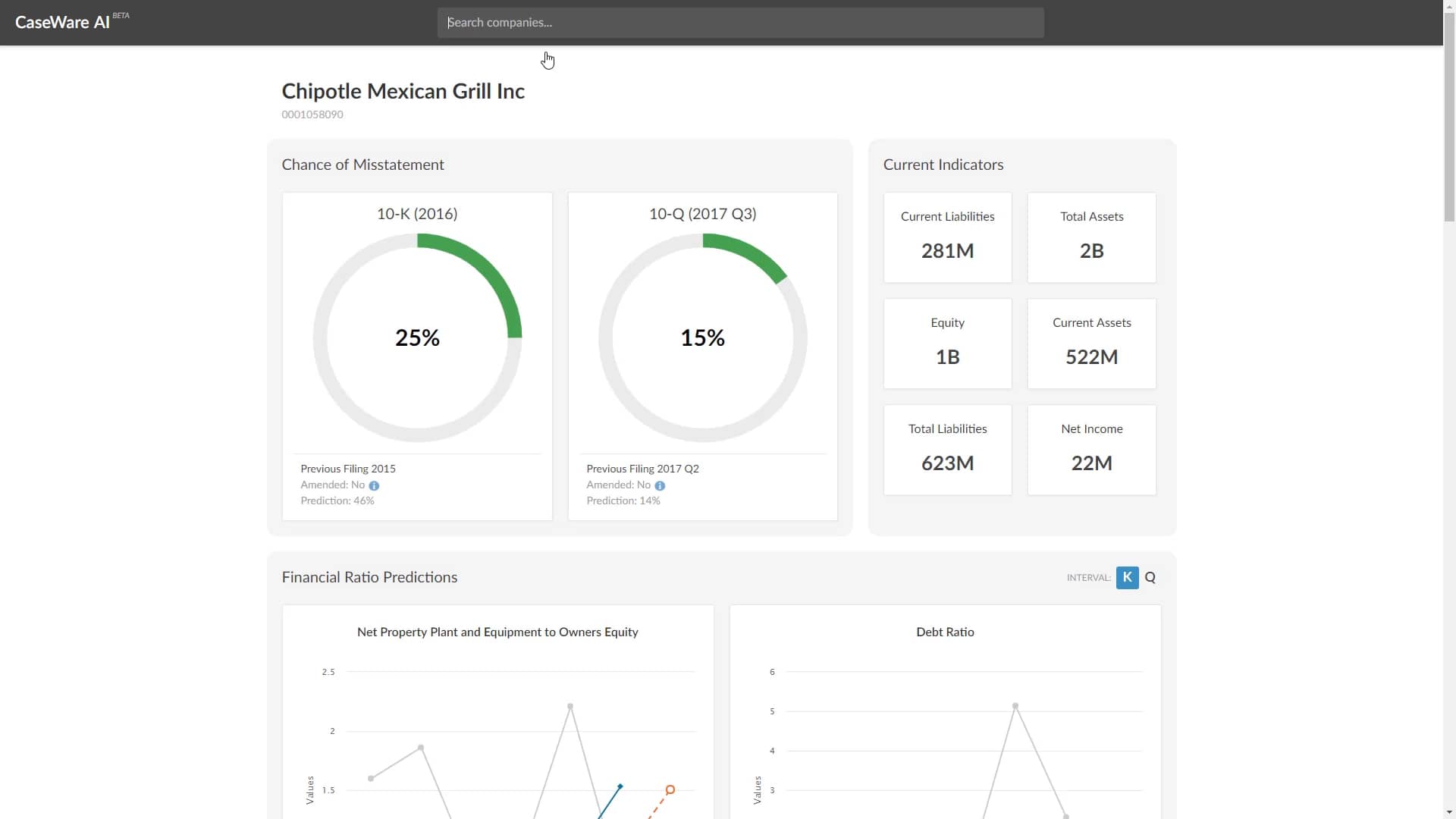This screenshot has width=1456, height=819.
Task: Open the Total Assets 2B card
Action: (x=1091, y=237)
